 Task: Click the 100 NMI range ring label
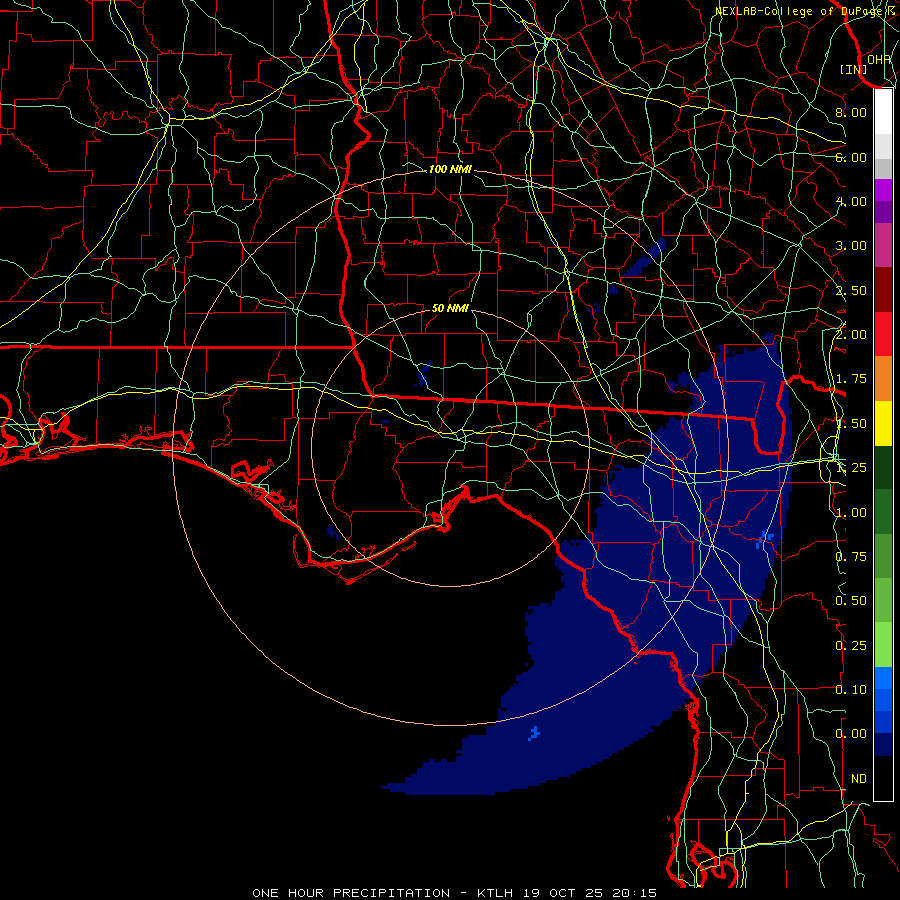[x=450, y=169]
